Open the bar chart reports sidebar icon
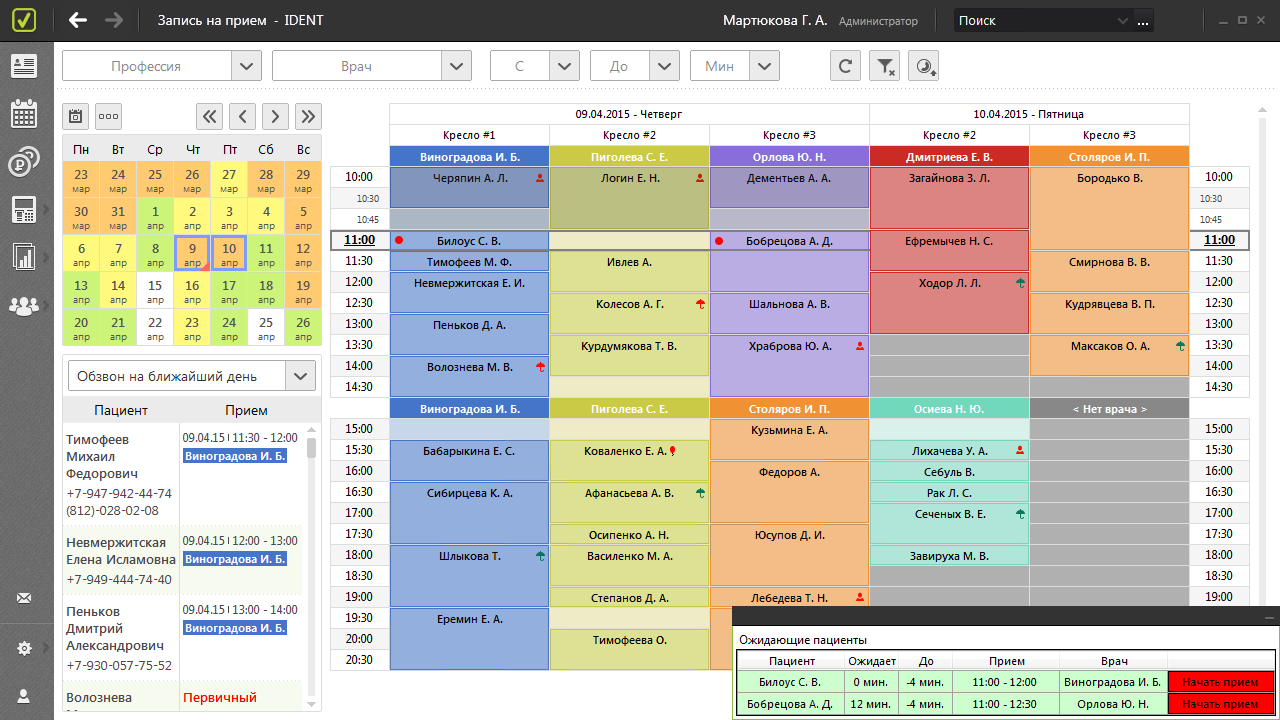The image size is (1280, 720). (x=24, y=257)
